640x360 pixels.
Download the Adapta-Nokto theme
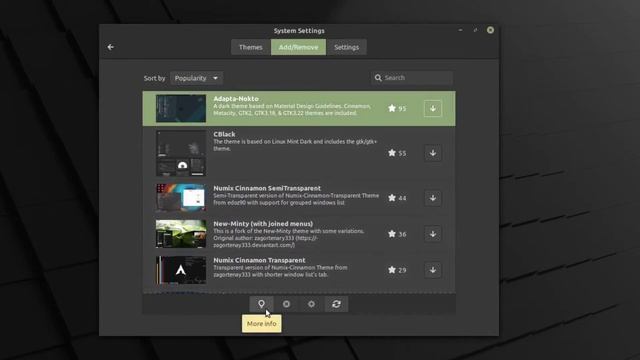433,109
